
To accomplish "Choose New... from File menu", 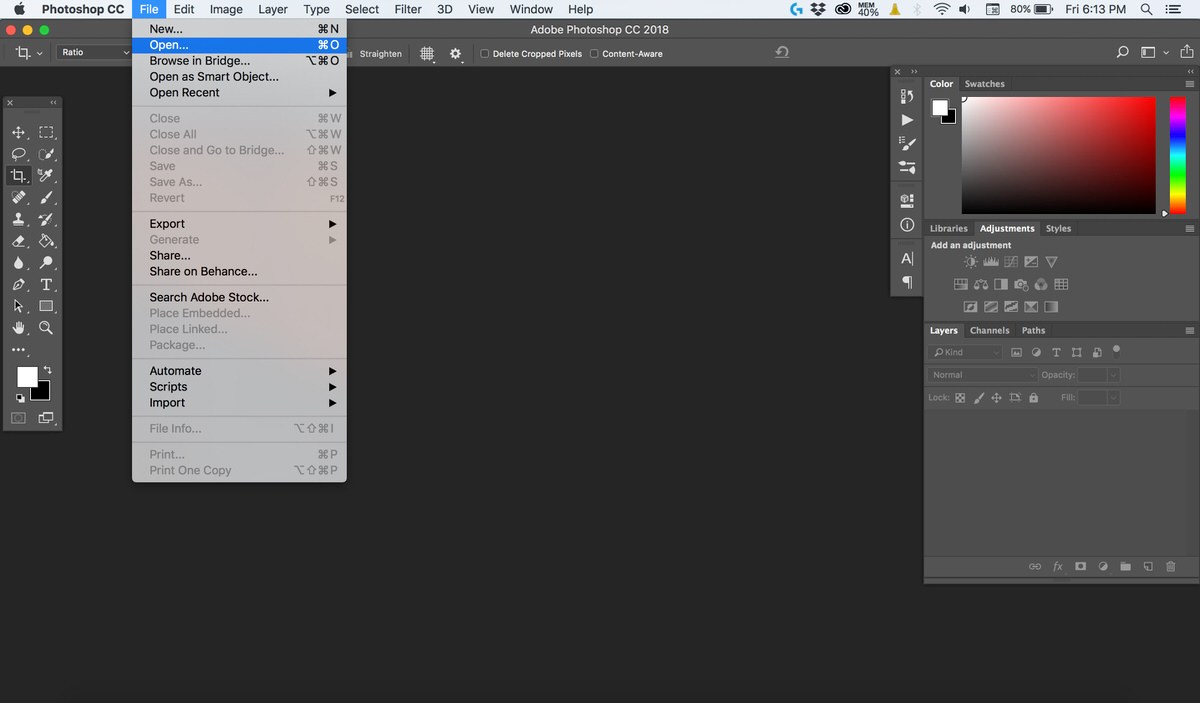I will pos(240,29).
